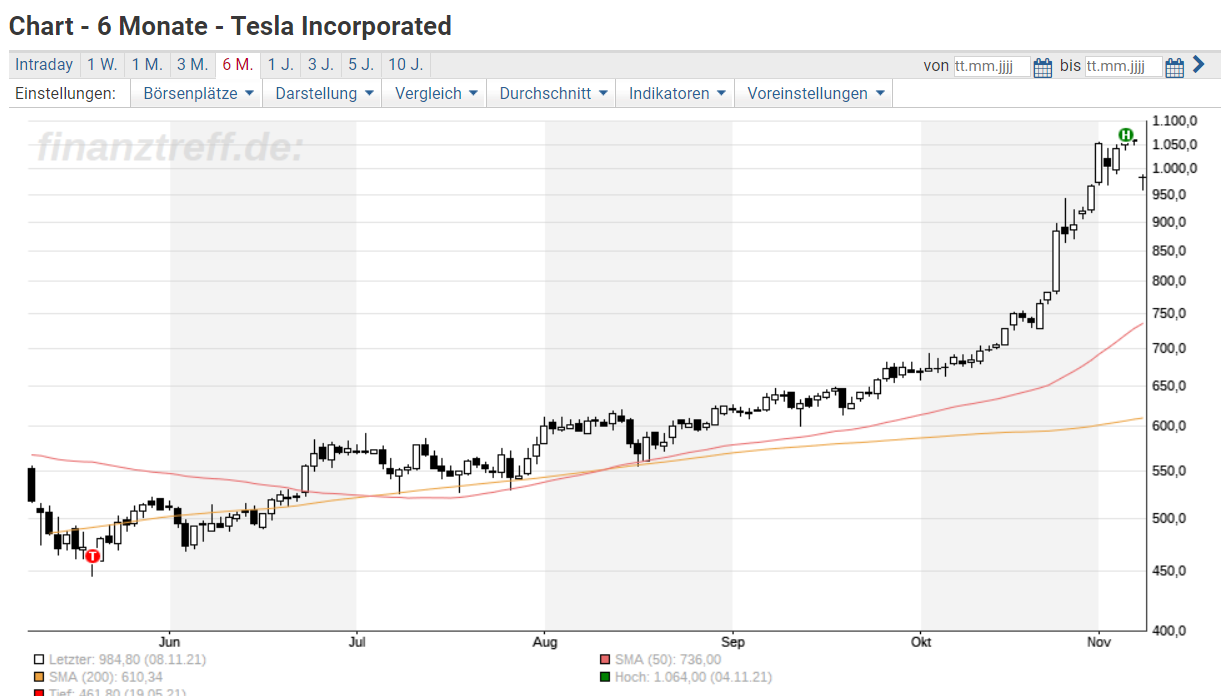Click the blue arrow to apply date range
1227x696 pixels.
[1199, 65]
